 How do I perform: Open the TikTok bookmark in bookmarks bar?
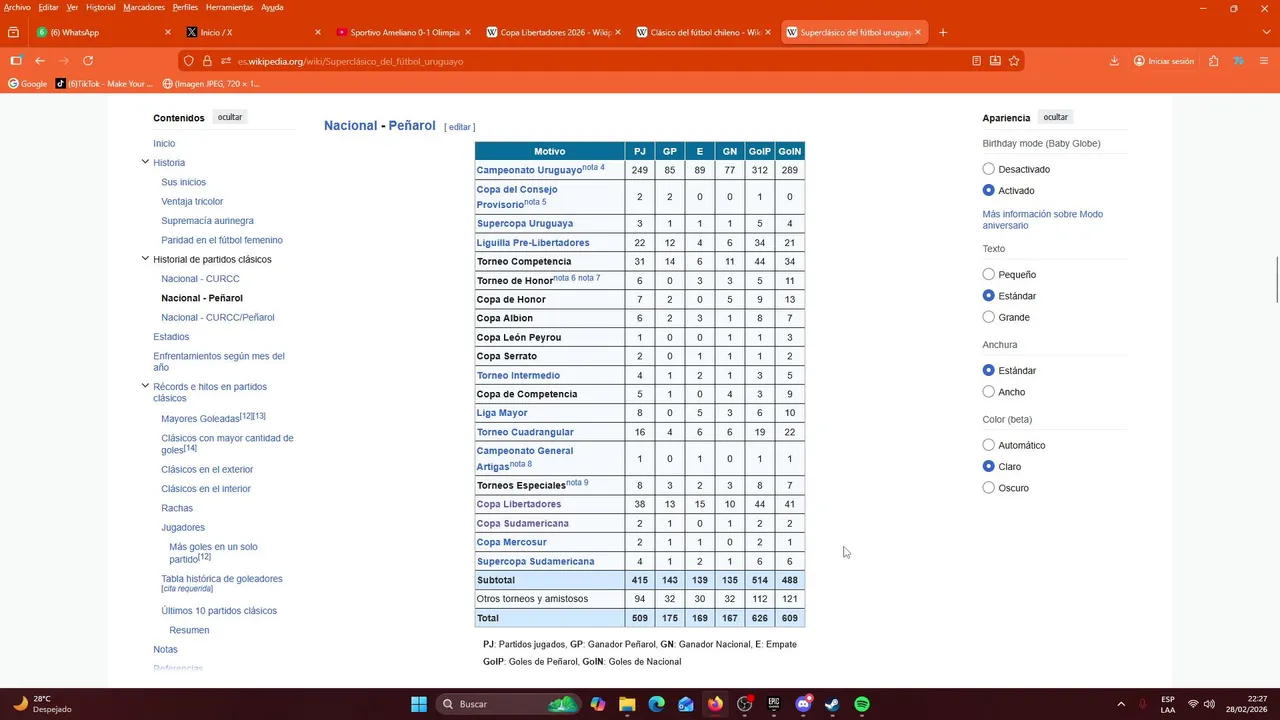[x=105, y=84]
